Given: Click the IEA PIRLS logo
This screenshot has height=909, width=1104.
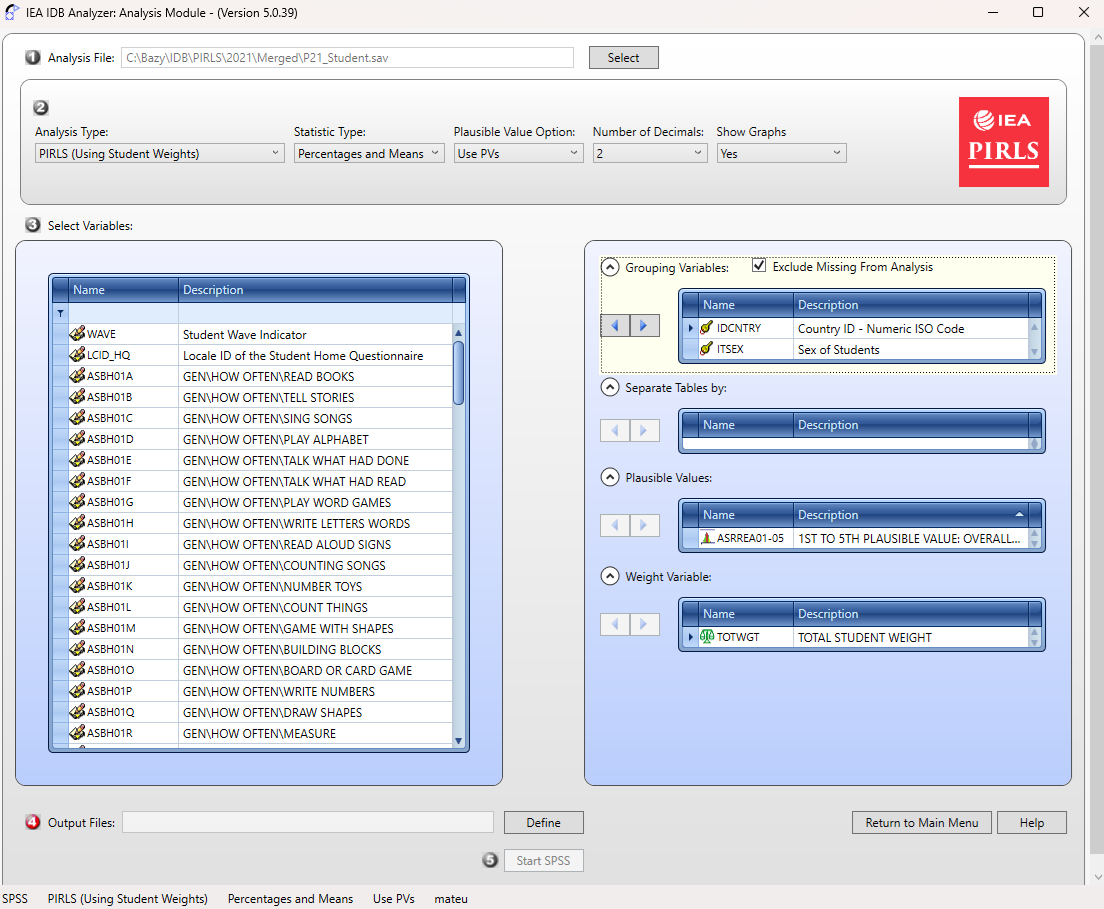Looking at the screenshot, I should (1003, 142).
